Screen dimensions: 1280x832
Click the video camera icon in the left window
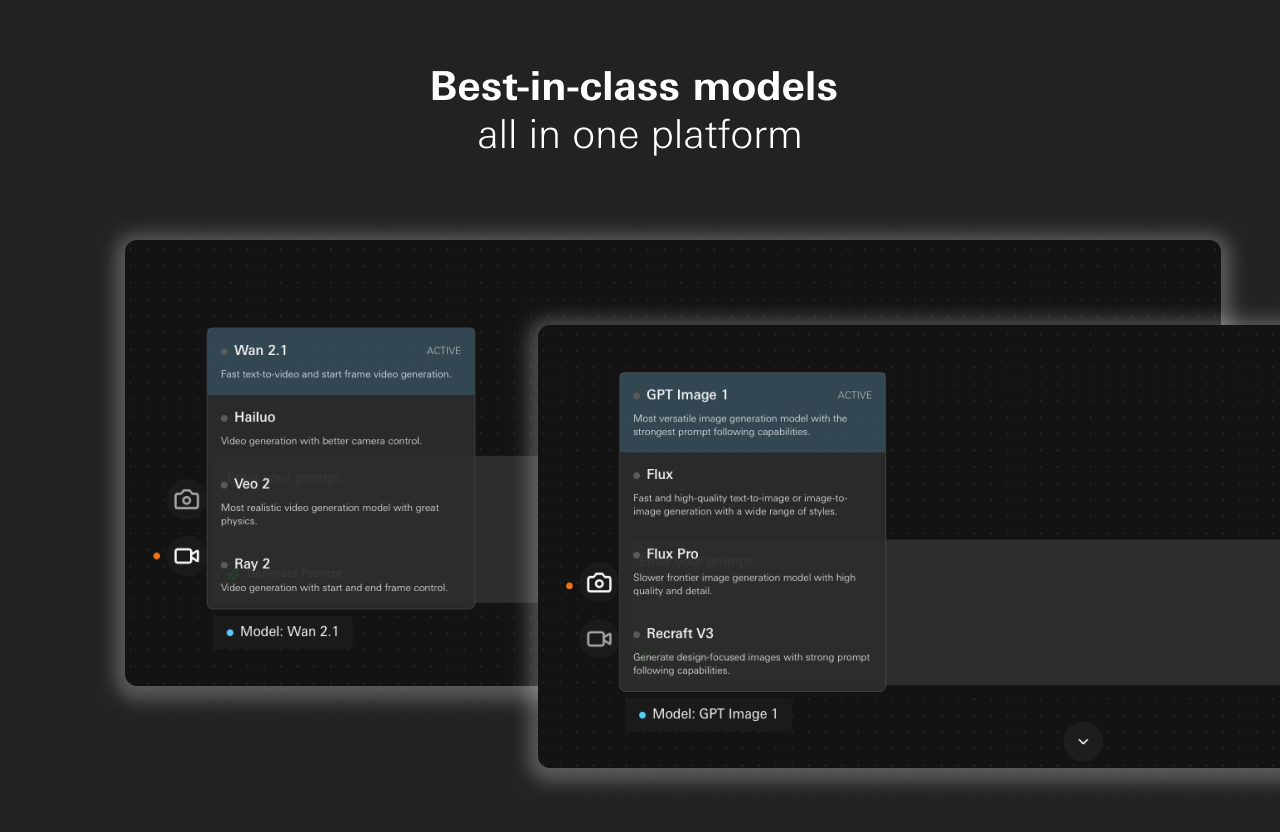(187, 556)
